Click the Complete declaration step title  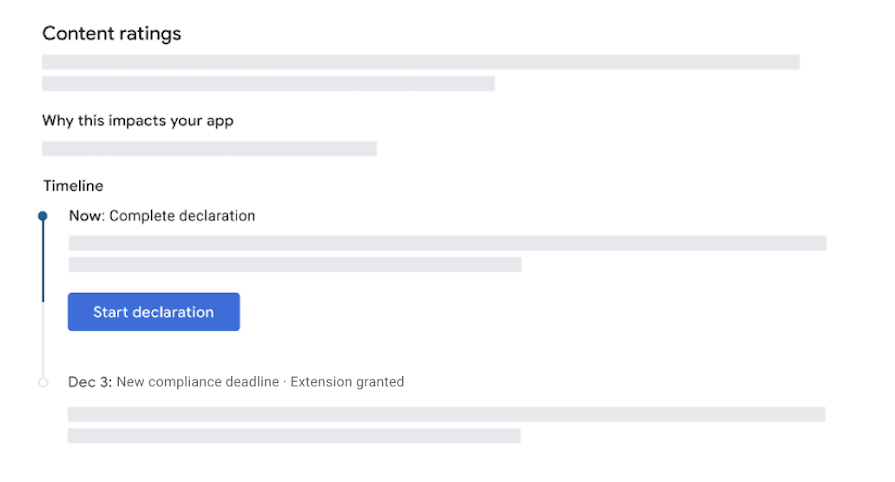182,215
